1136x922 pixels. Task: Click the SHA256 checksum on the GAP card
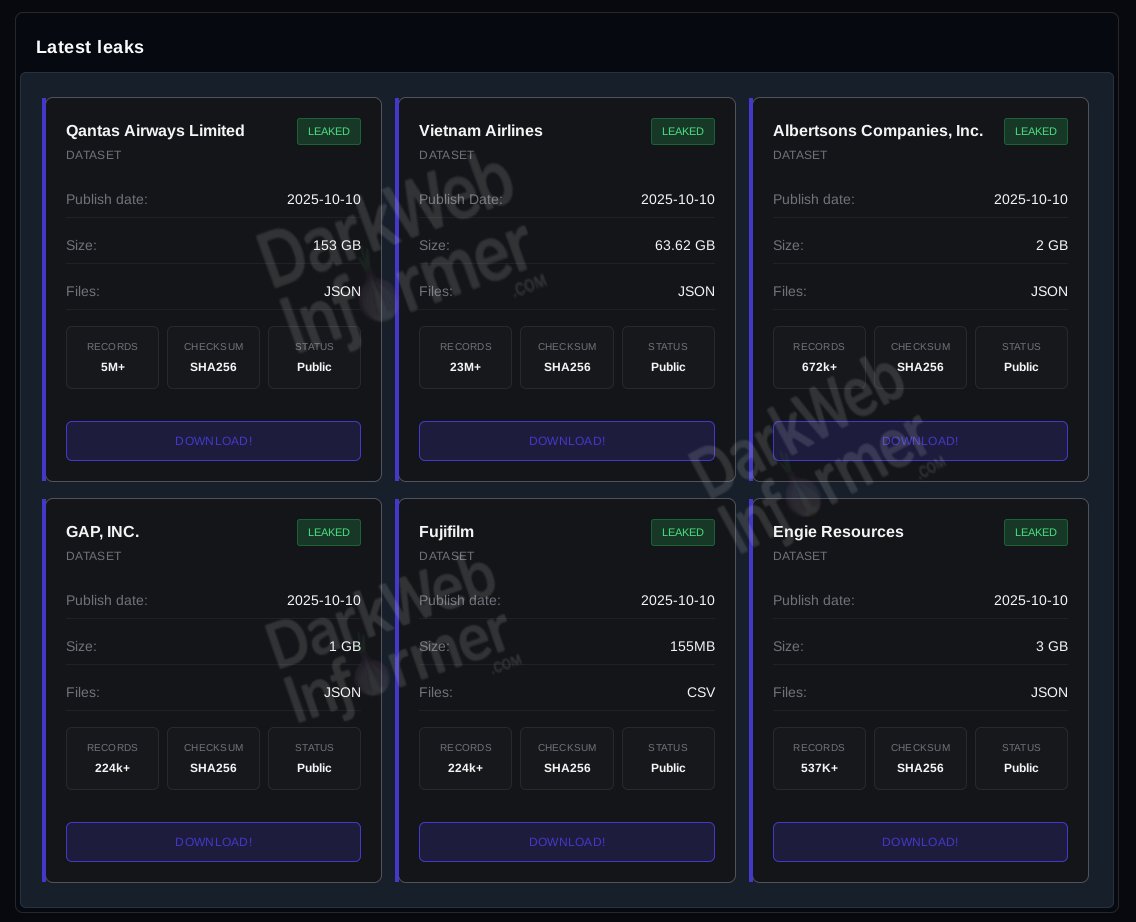tap(213, 758)
